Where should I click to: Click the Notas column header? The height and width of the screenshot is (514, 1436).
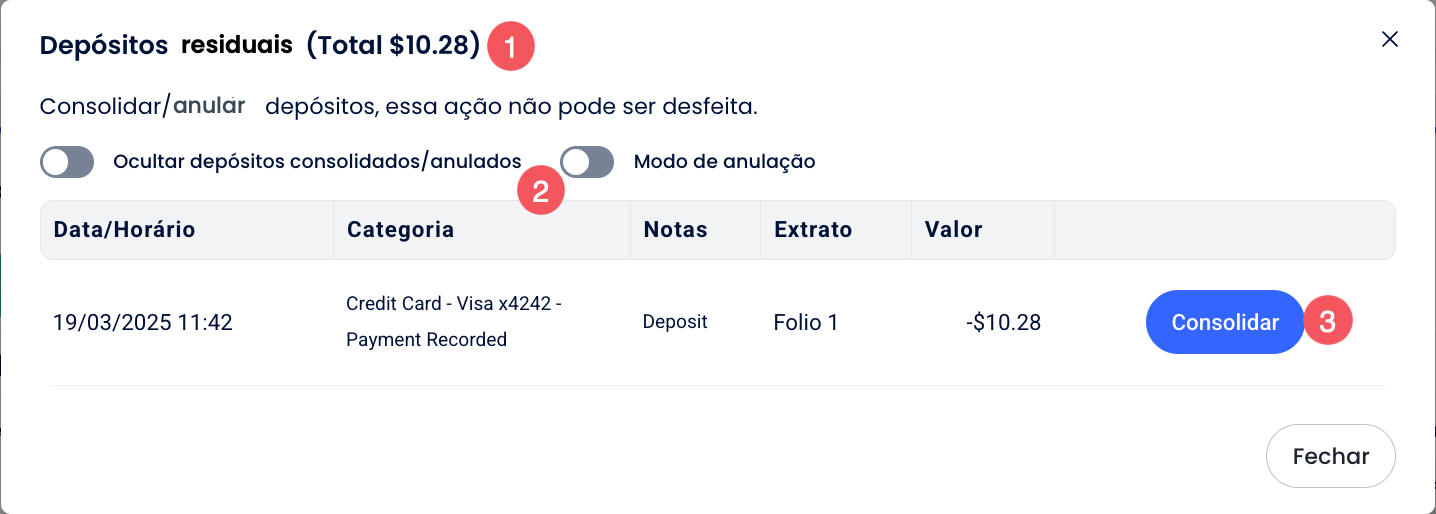[675, 230]
